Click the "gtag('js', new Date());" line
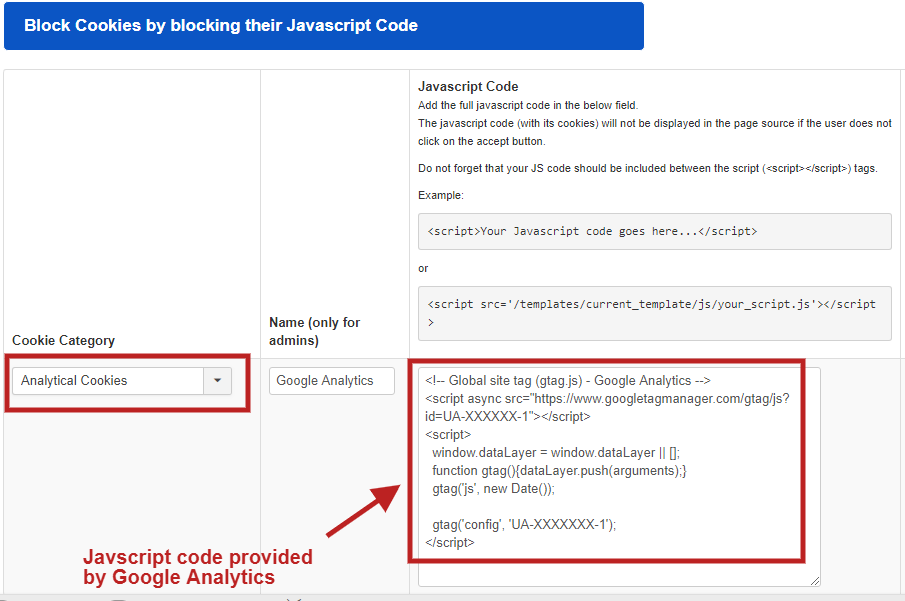This screenshot has height=601, width=905. pyautogui.click(x=493, y=488)
